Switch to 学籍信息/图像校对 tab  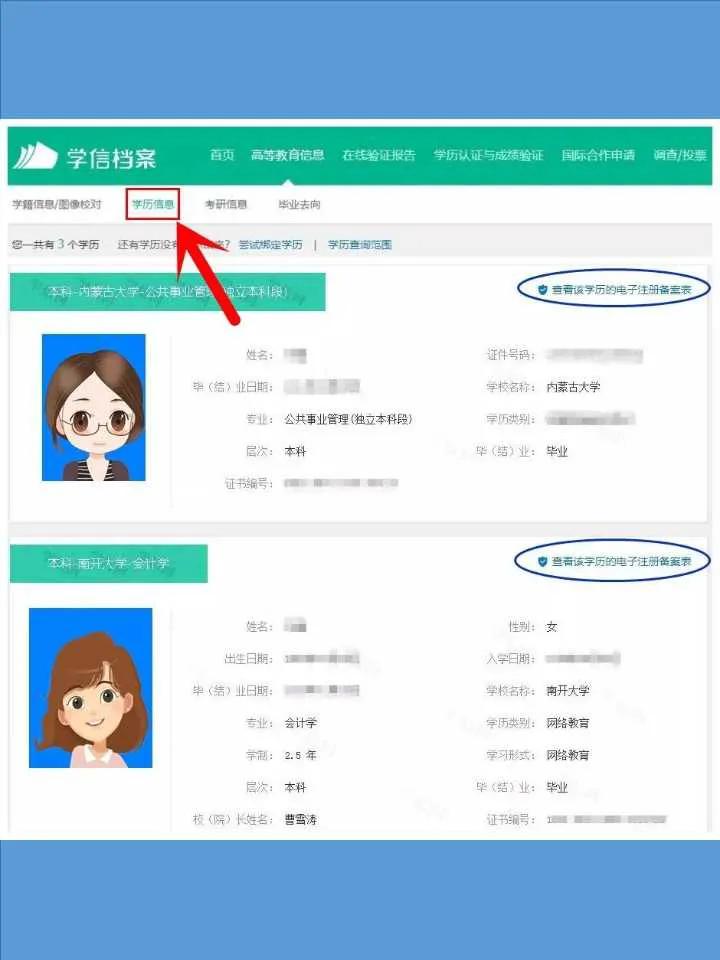pyautogui.click(x=57, y=204)
